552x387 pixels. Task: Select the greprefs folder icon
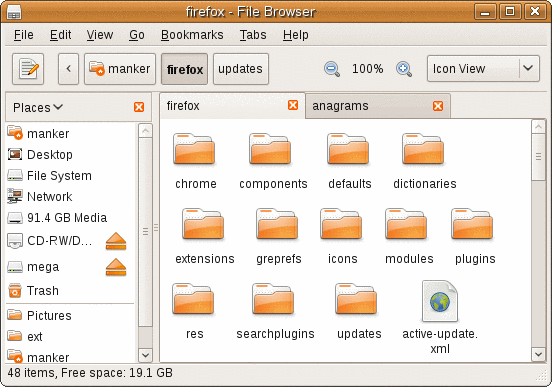(277, 224)
